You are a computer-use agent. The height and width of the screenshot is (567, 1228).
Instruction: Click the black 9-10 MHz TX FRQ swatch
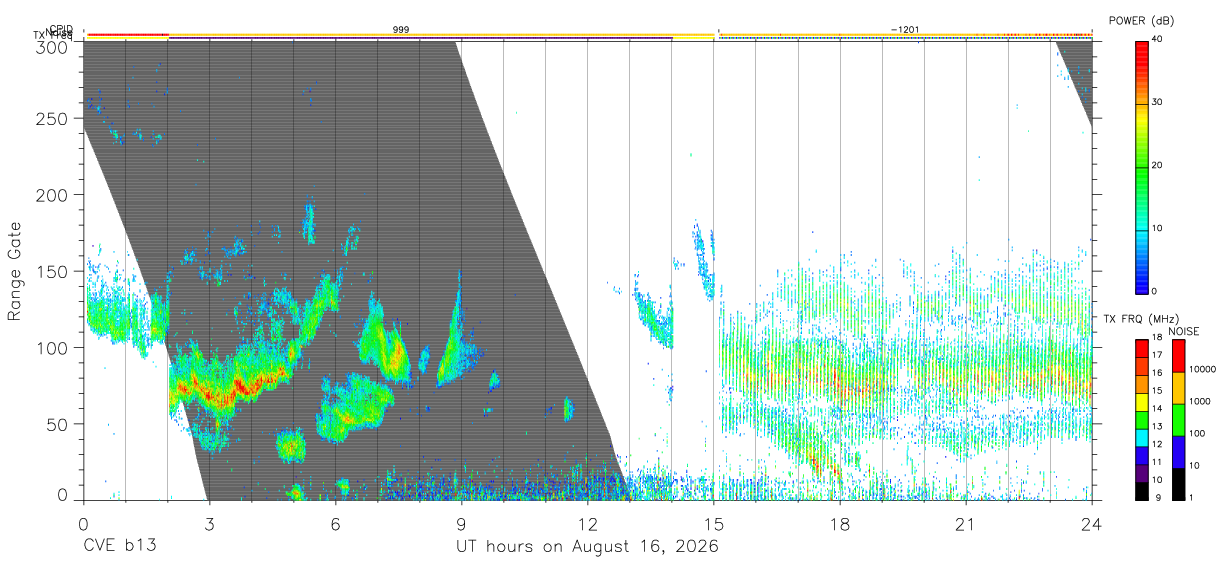tap(1141, 489)
